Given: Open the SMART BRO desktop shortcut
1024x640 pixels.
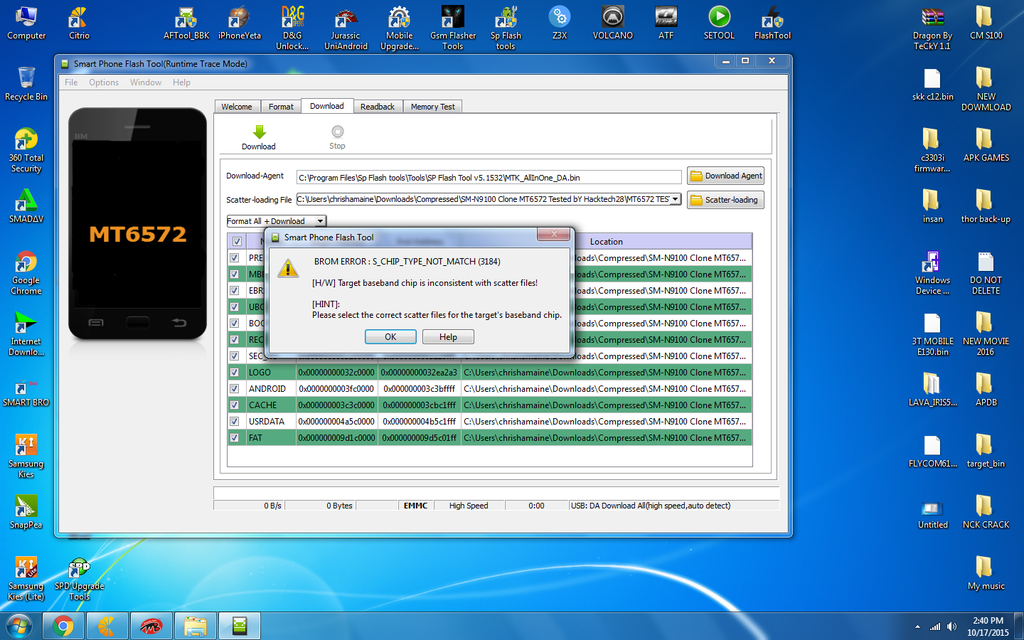Looking at the screenshot, I should [26, 391].
